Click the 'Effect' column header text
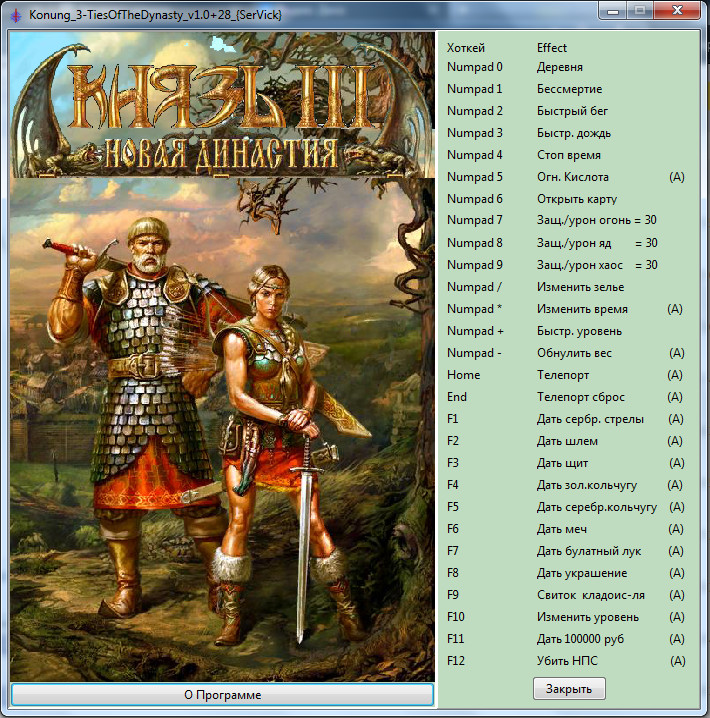The height and width of the screenshot is (718, 710). [x=552, y=48]
